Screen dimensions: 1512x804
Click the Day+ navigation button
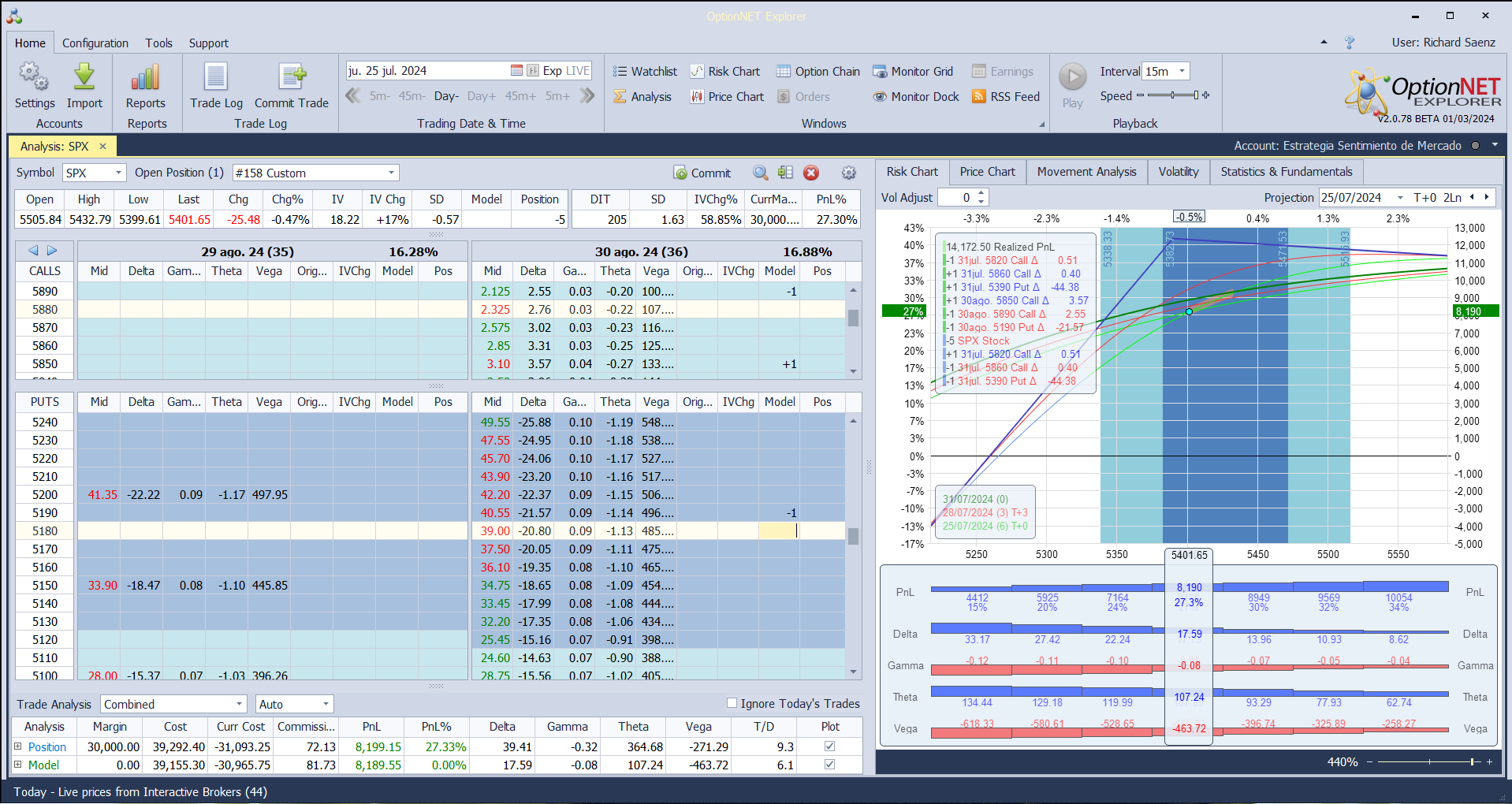point(481,96)
